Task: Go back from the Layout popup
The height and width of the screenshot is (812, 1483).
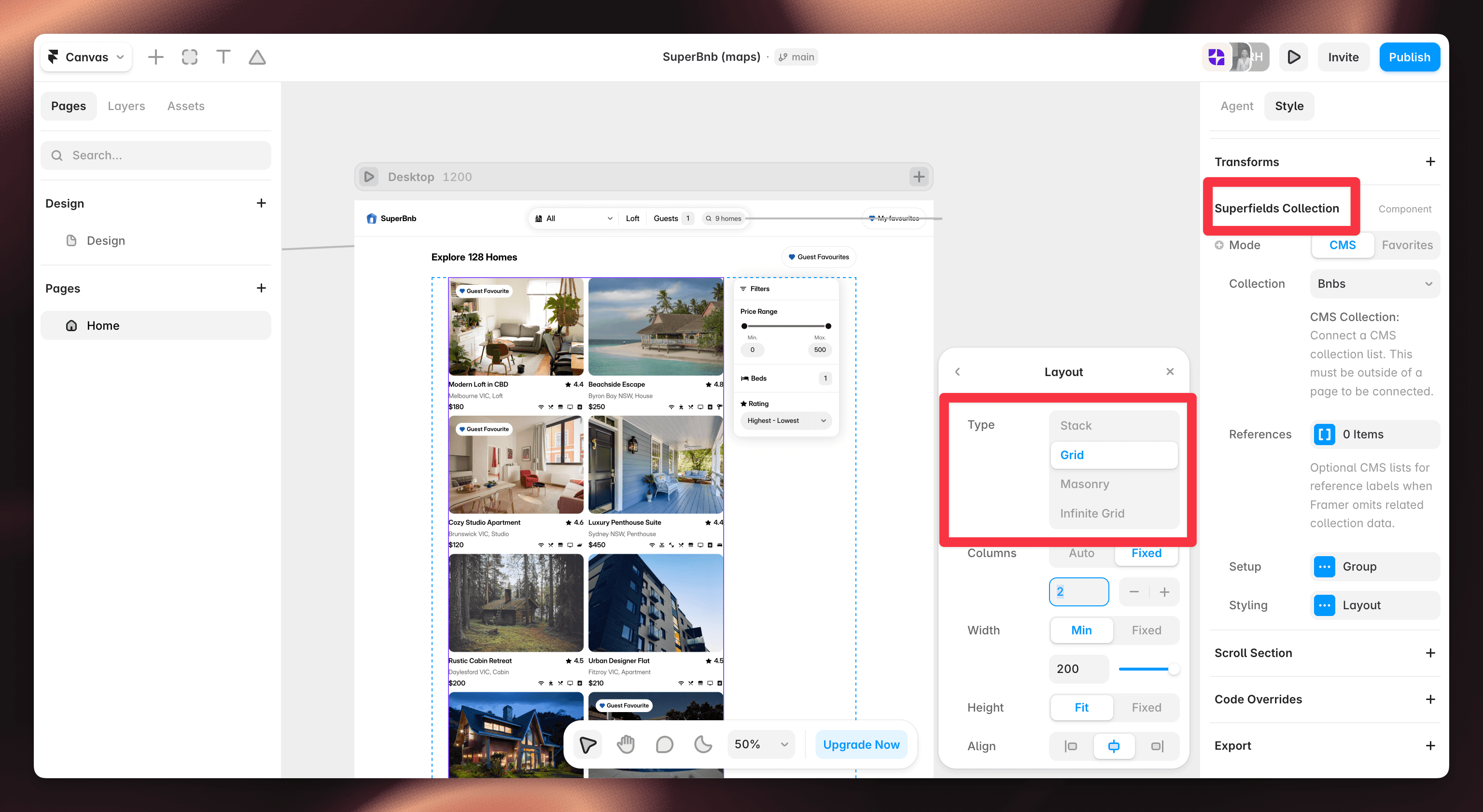Action: (x=957, y=372)
